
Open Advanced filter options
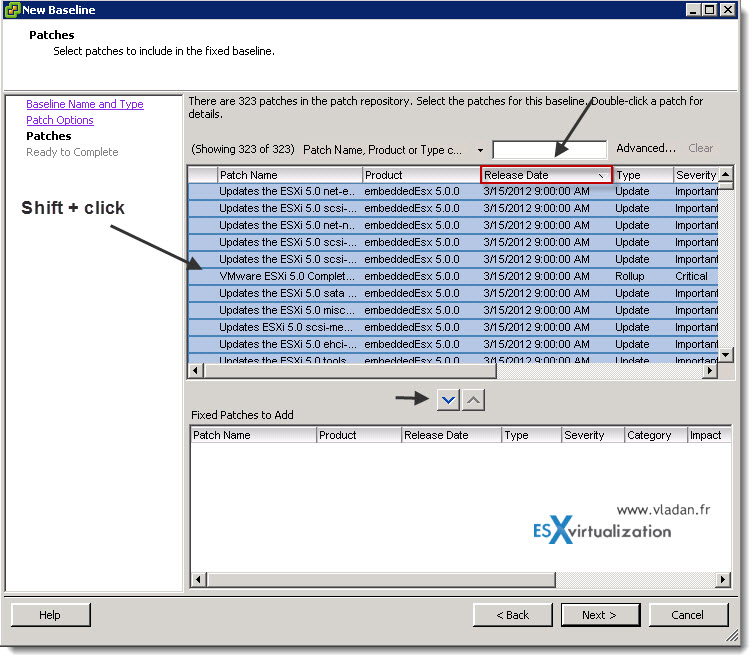click(646, 148)
